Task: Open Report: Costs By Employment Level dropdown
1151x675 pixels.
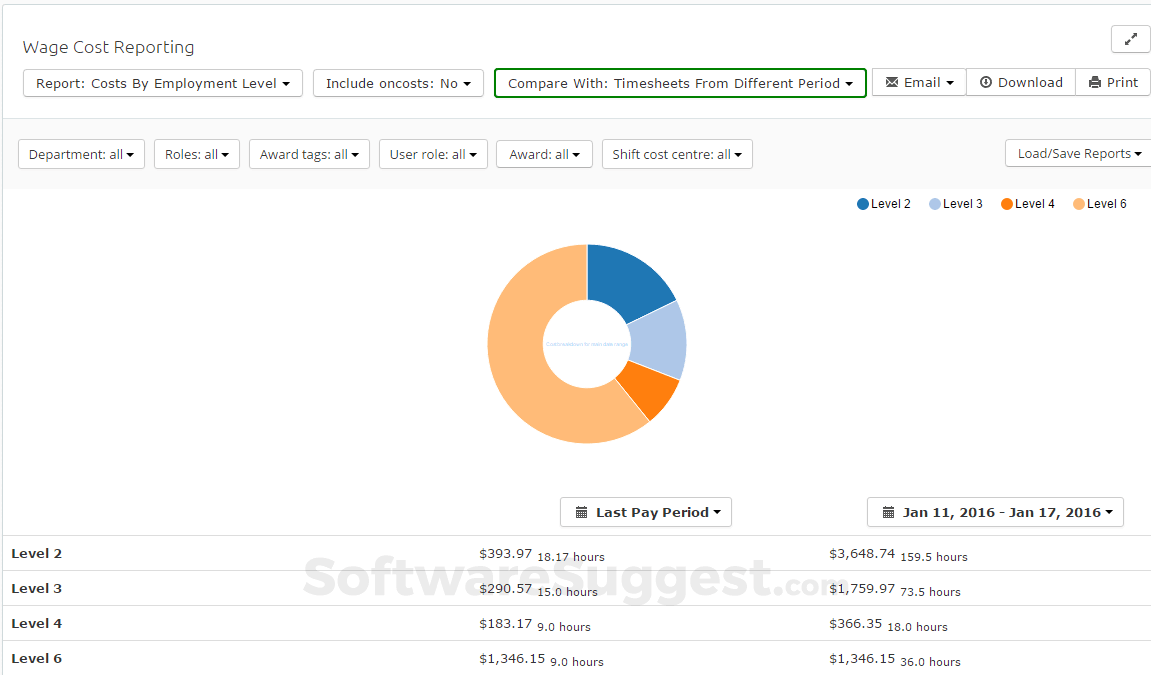Action: coord(163,83)
